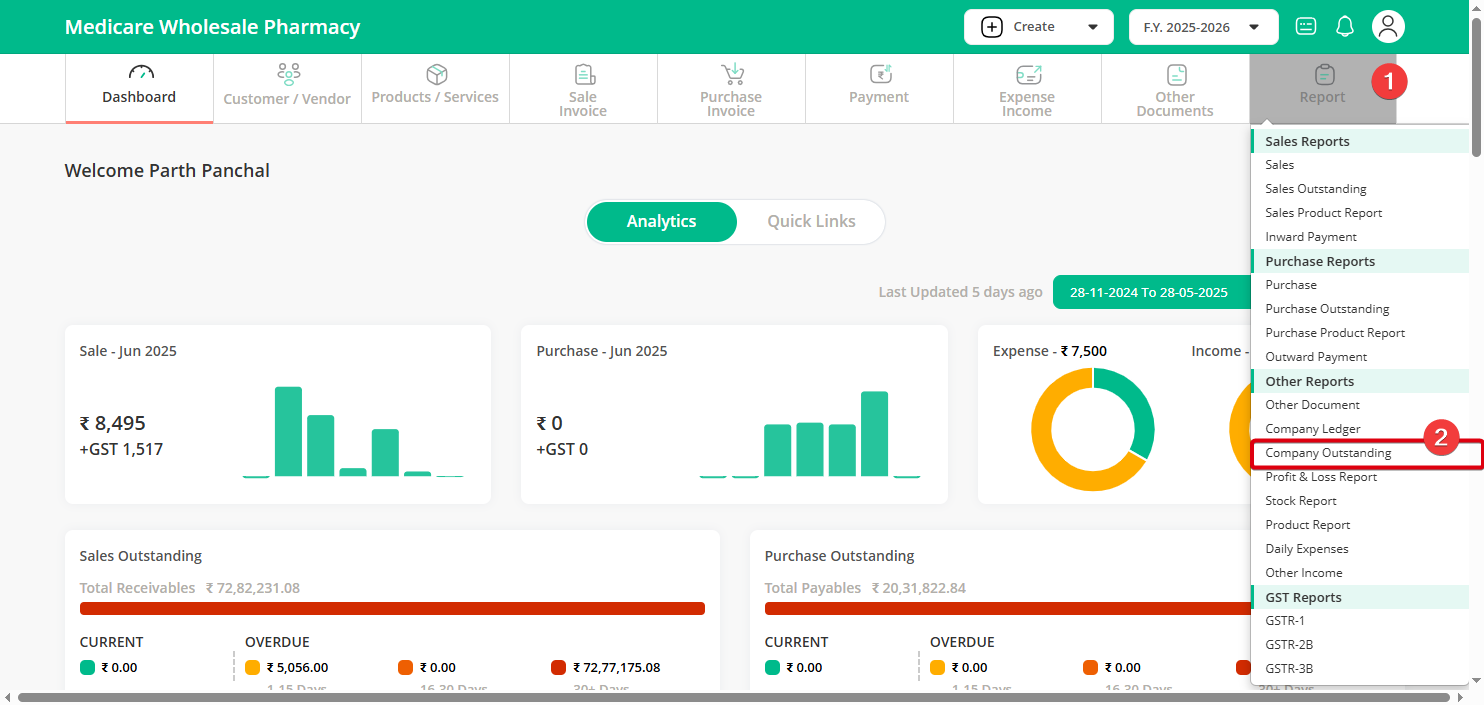The height and width of the screenshot is (705, 1484).
Task: Click Total Payables ₹ 20,31,822.84 text
Action: 865,588
